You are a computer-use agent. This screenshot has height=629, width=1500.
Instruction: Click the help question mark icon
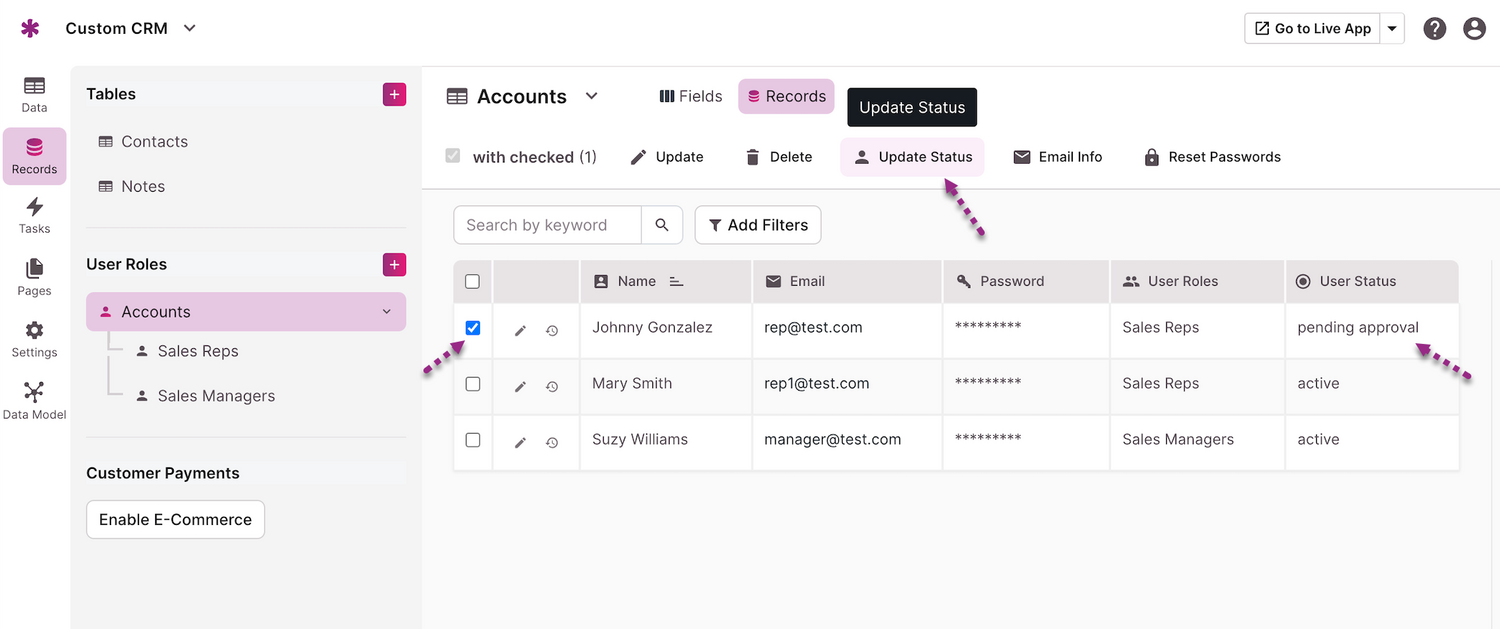[1435, 29]
